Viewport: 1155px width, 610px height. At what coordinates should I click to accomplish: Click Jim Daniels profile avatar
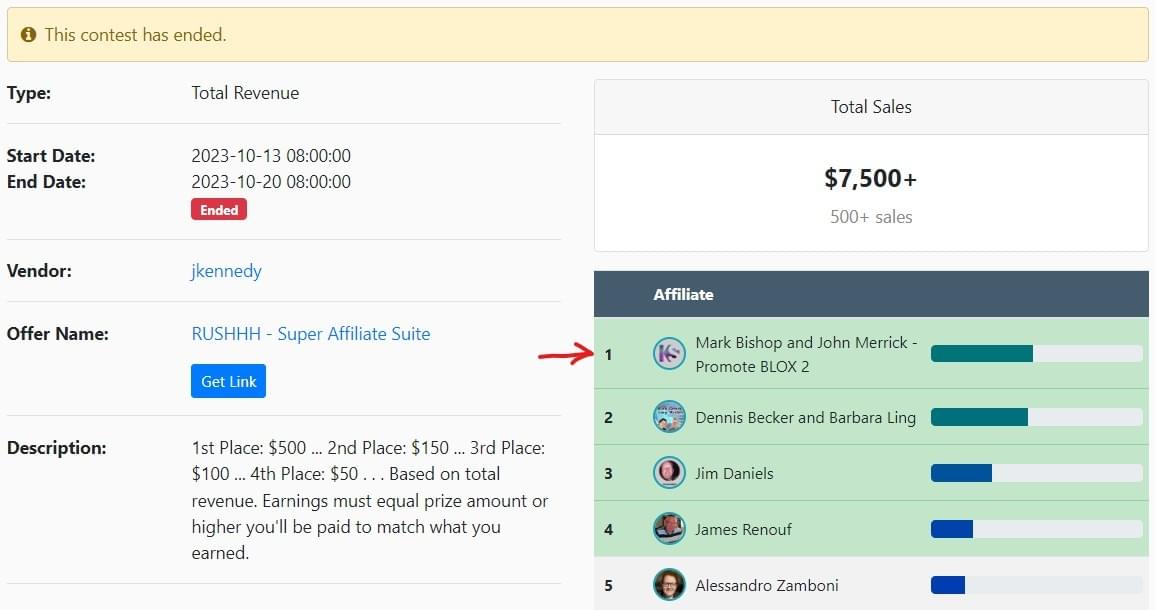(669, 473)
